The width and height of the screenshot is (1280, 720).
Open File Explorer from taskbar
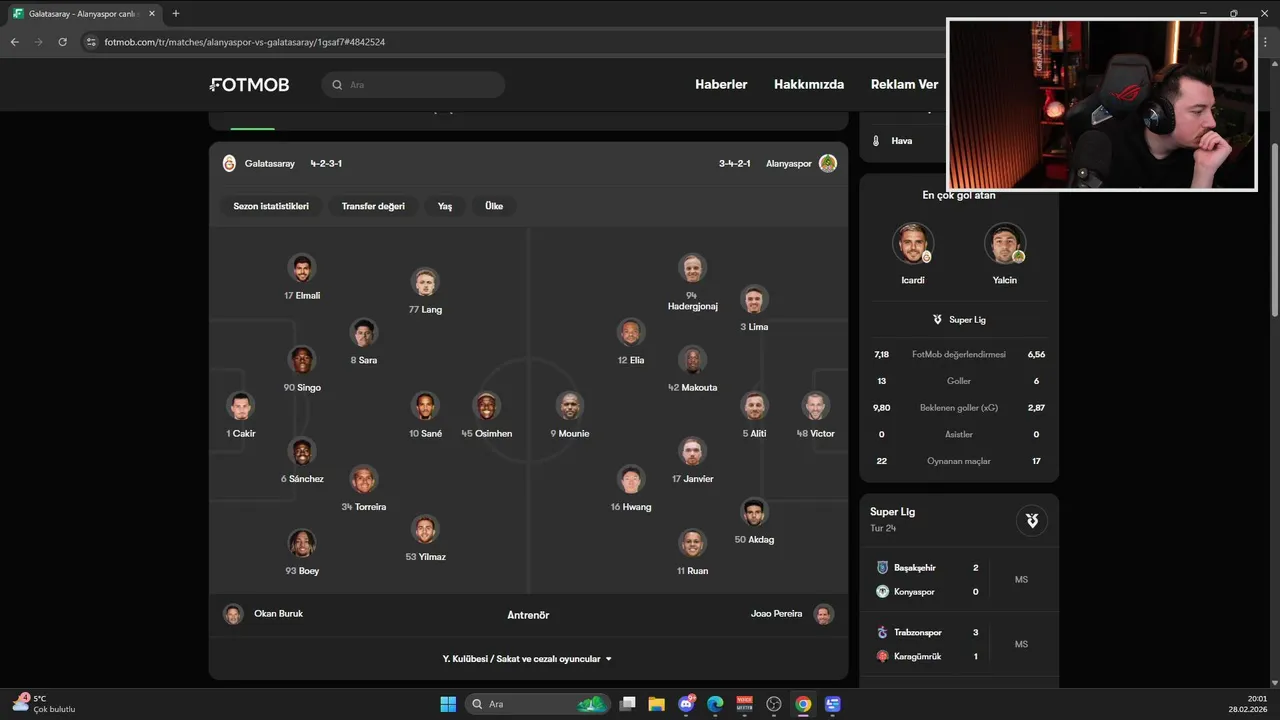pos(657,704)
